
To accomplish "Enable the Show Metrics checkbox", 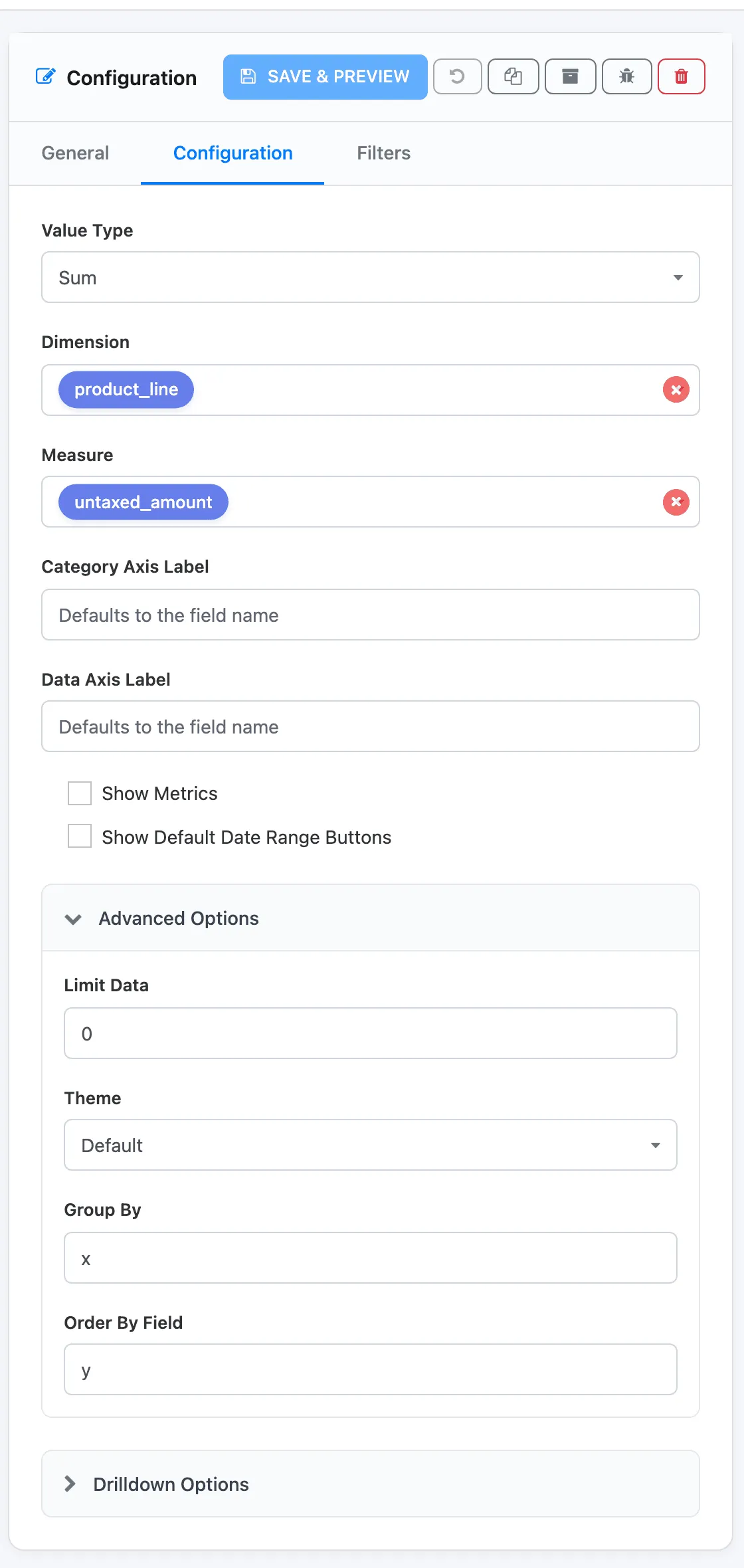I will click(80, 793).
